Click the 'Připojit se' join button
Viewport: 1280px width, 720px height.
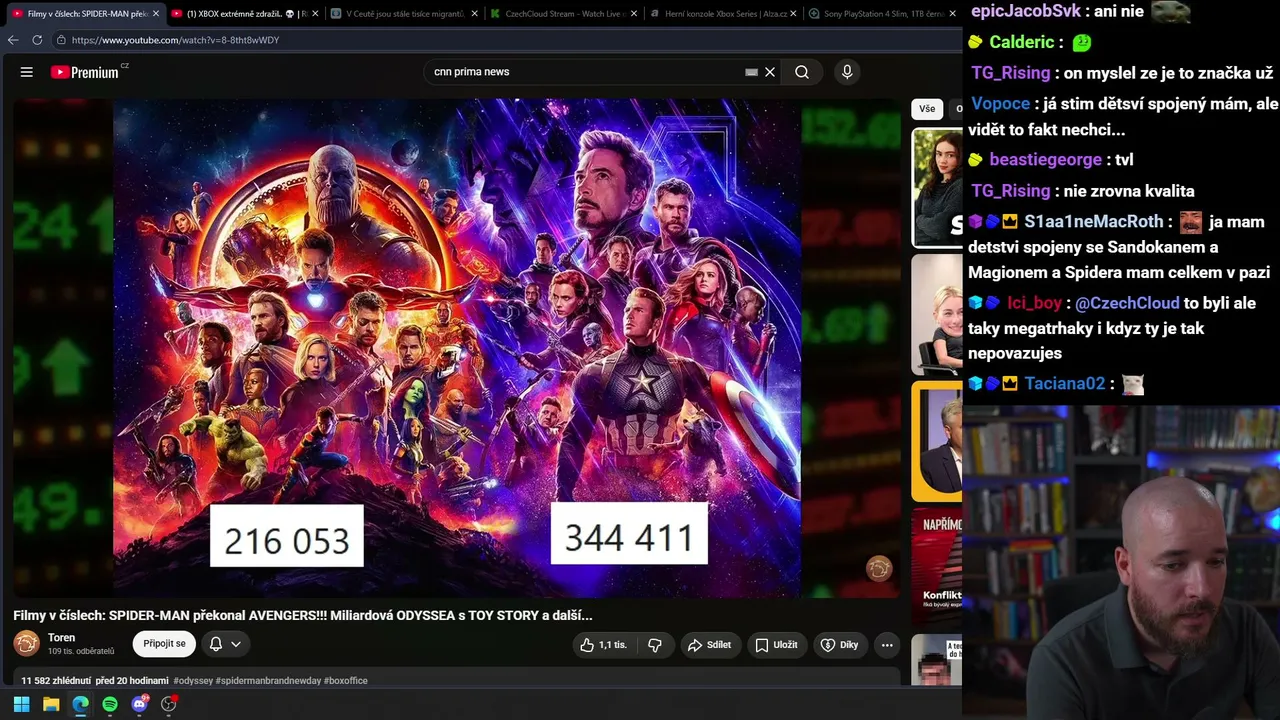point(164,644)
